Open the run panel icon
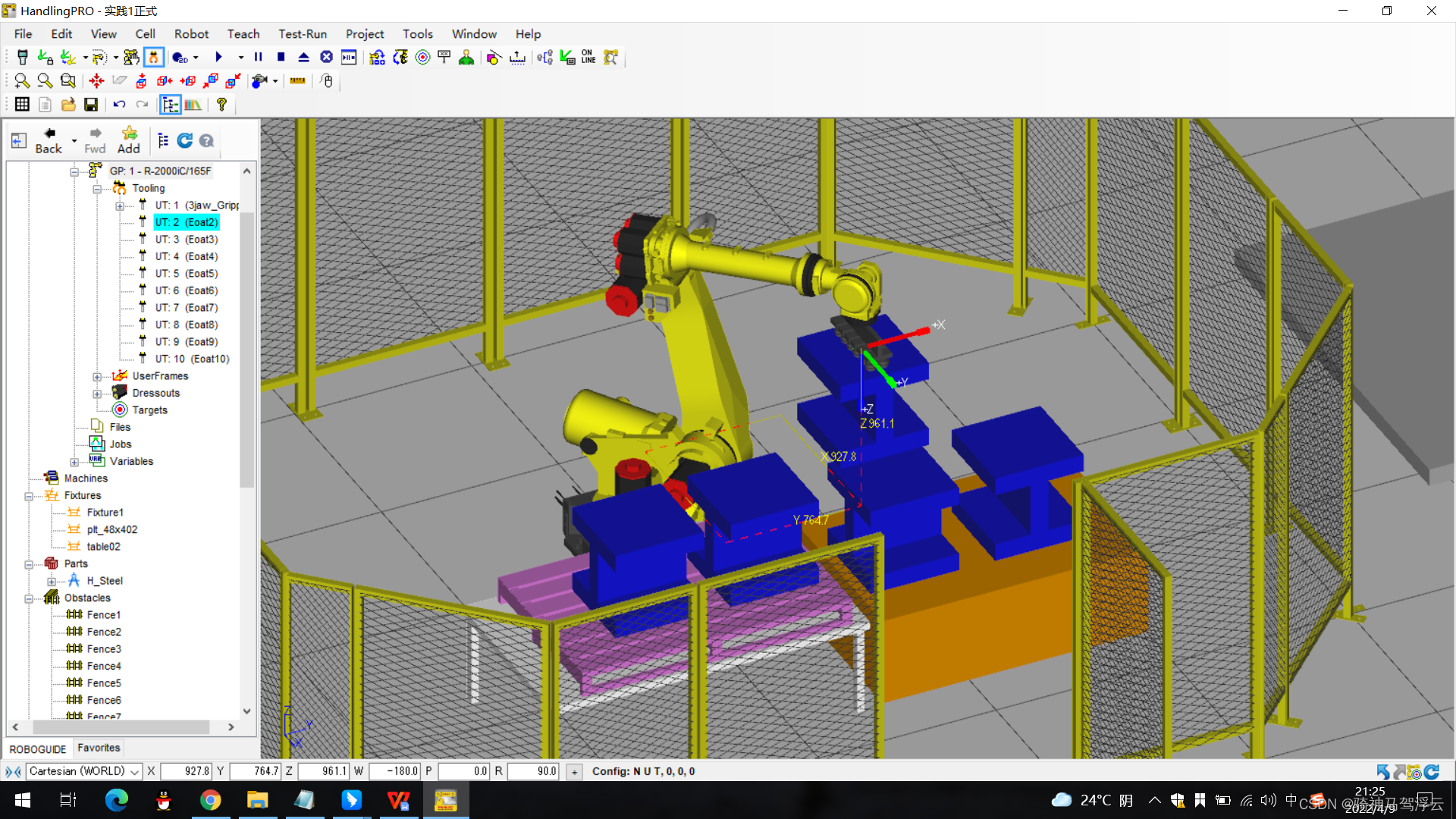The width and height of the screenshot is (1456, 819). coord(349,58)
